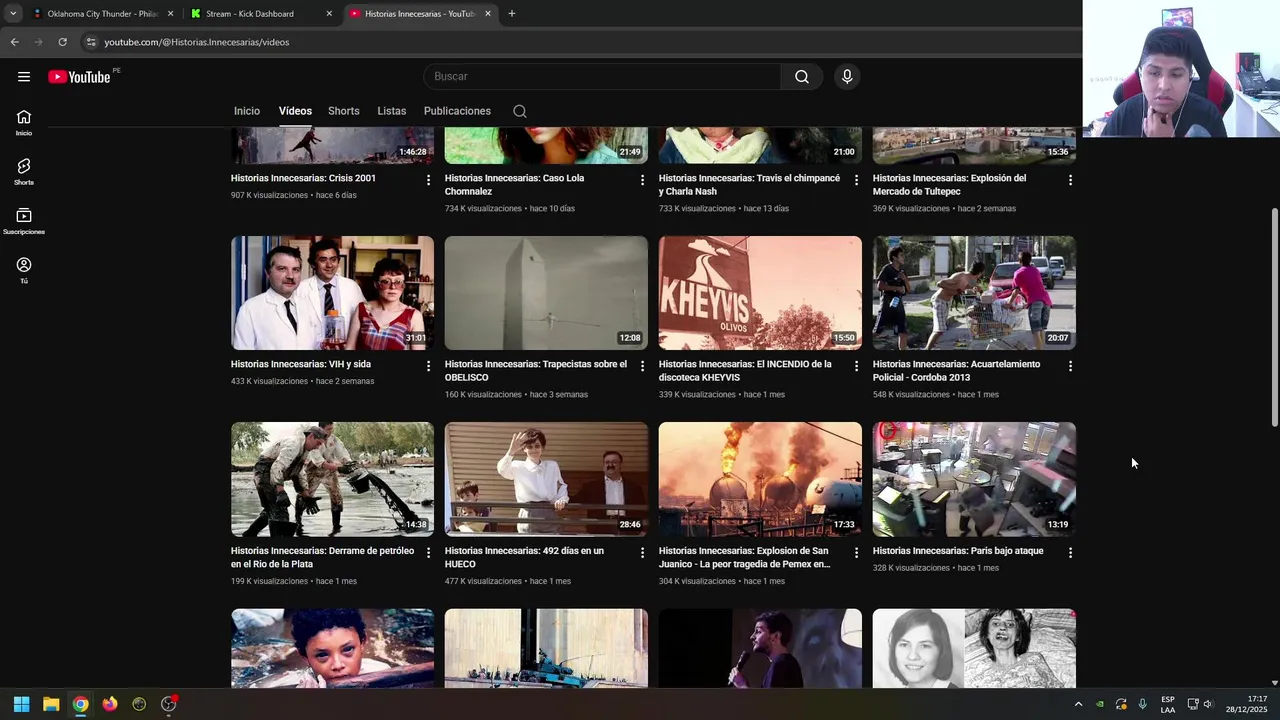Open video title Crisis 2001
1280x720 pixels.
[x=303, y=178]
